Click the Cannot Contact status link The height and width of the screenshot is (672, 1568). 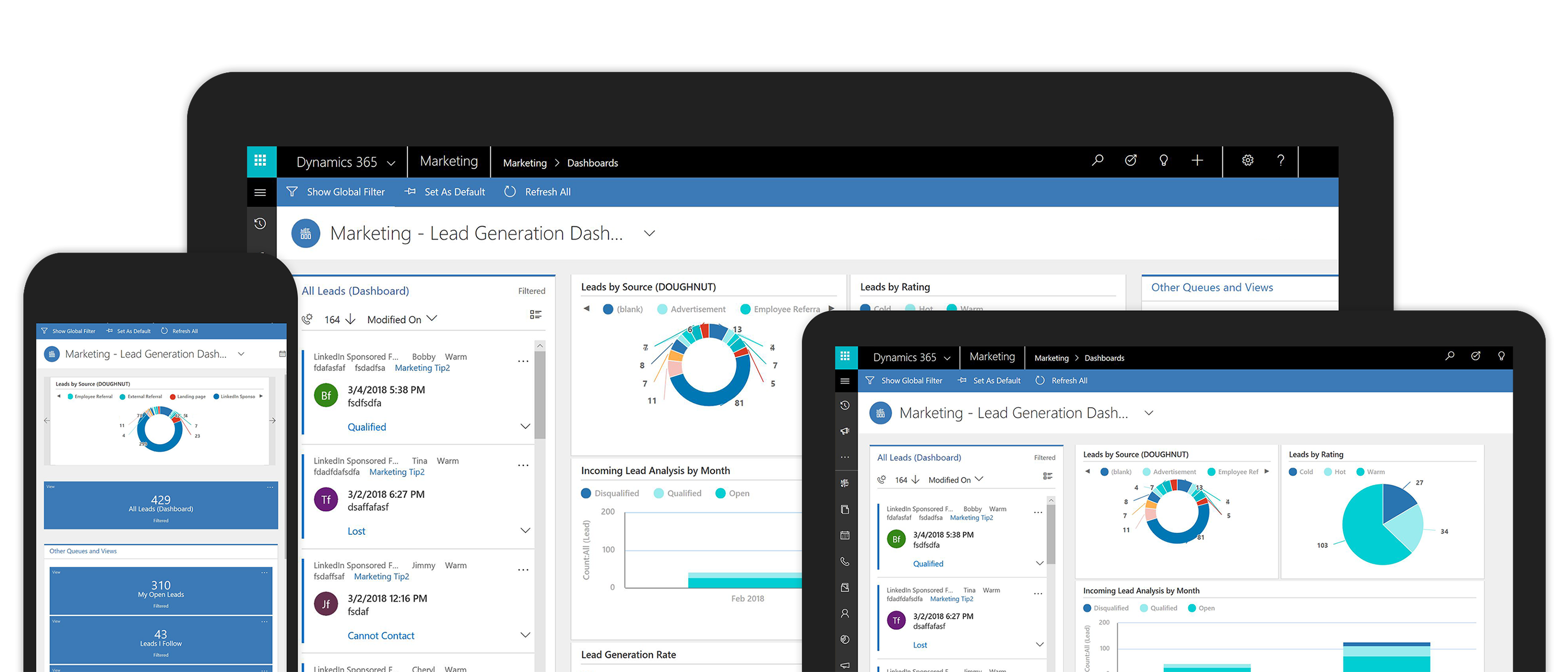click(x=381, y=636)
